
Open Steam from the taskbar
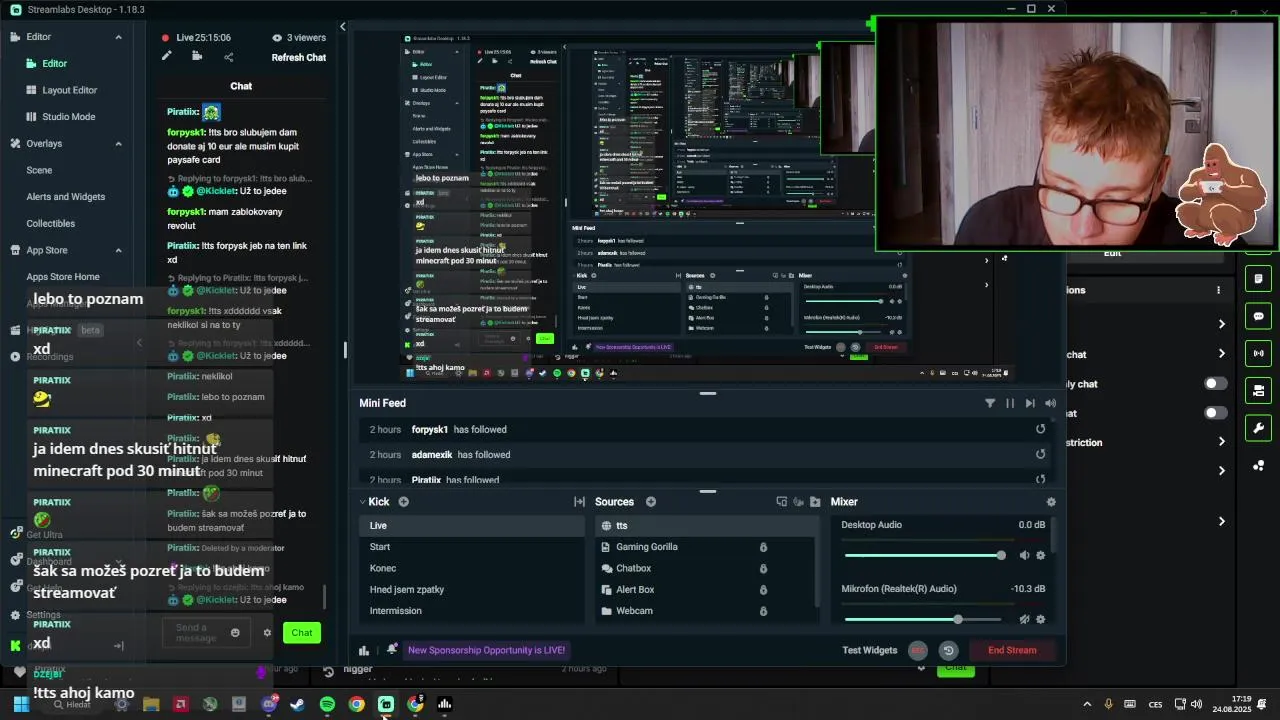297,705
